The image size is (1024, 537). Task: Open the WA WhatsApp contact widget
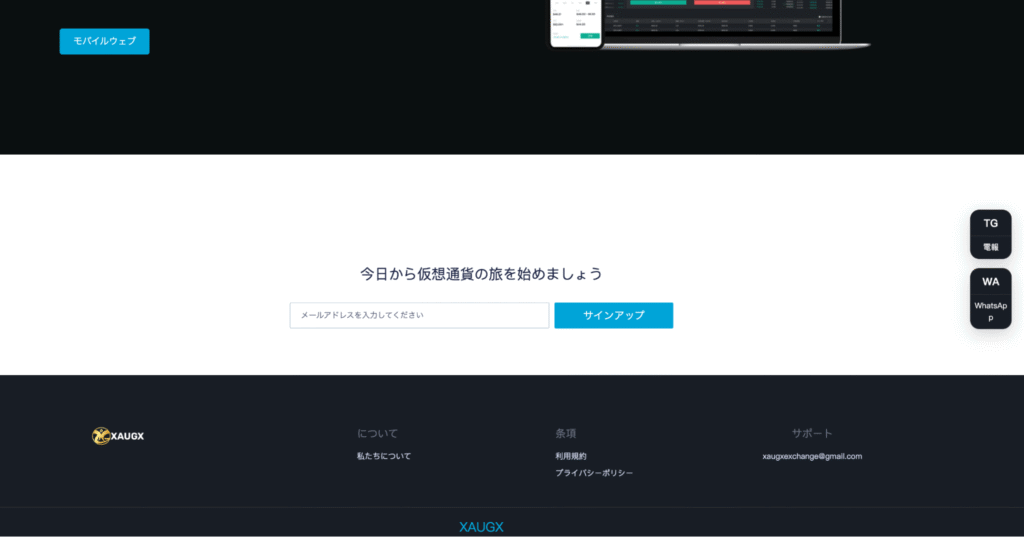coord(990,299)
